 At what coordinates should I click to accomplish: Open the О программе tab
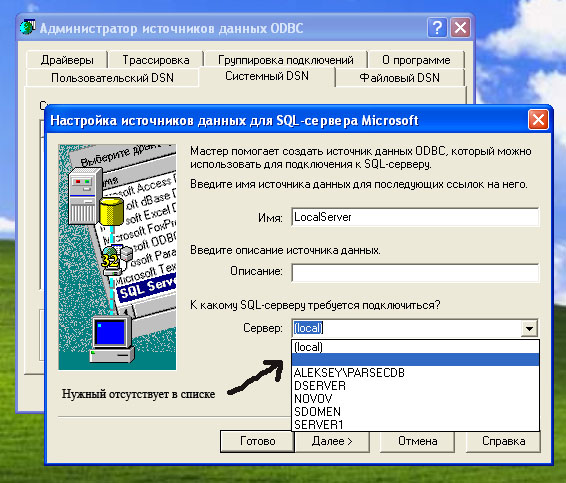416,60
